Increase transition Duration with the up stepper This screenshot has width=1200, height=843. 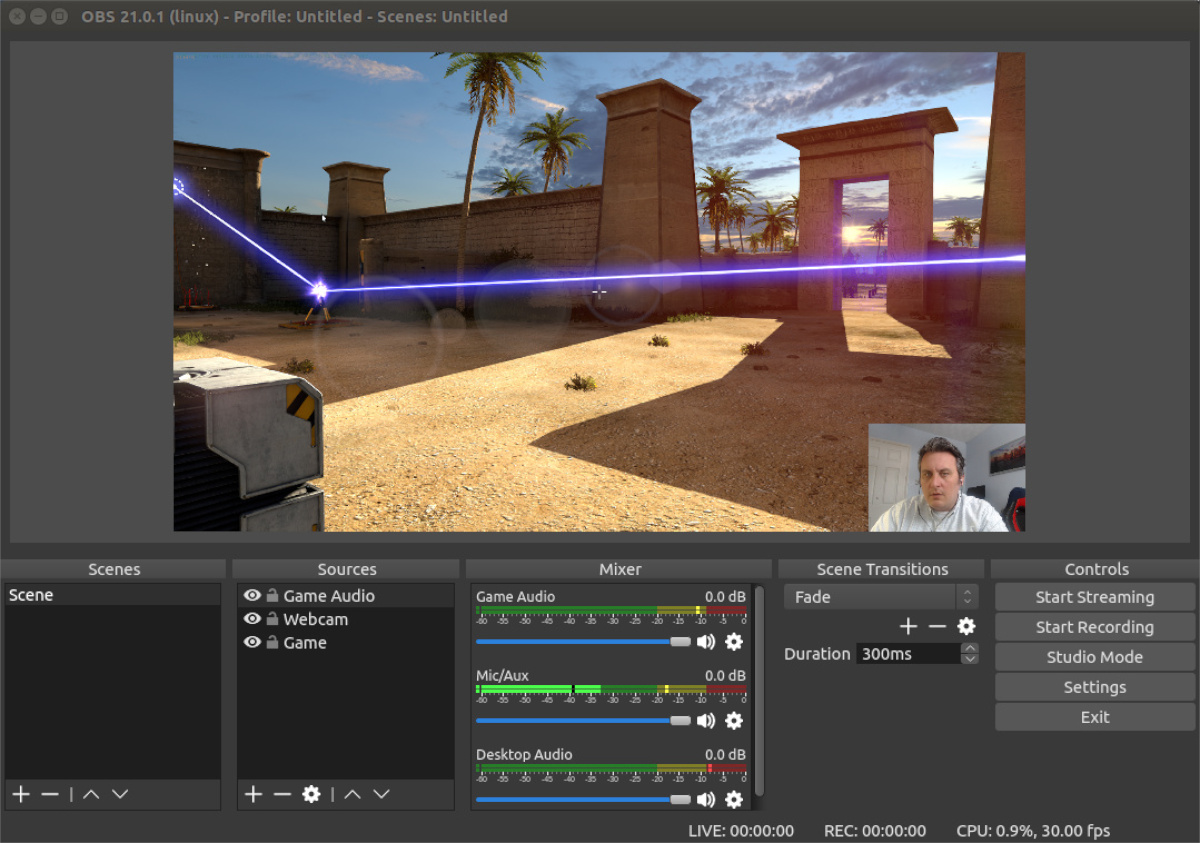[x=967, y=647]
